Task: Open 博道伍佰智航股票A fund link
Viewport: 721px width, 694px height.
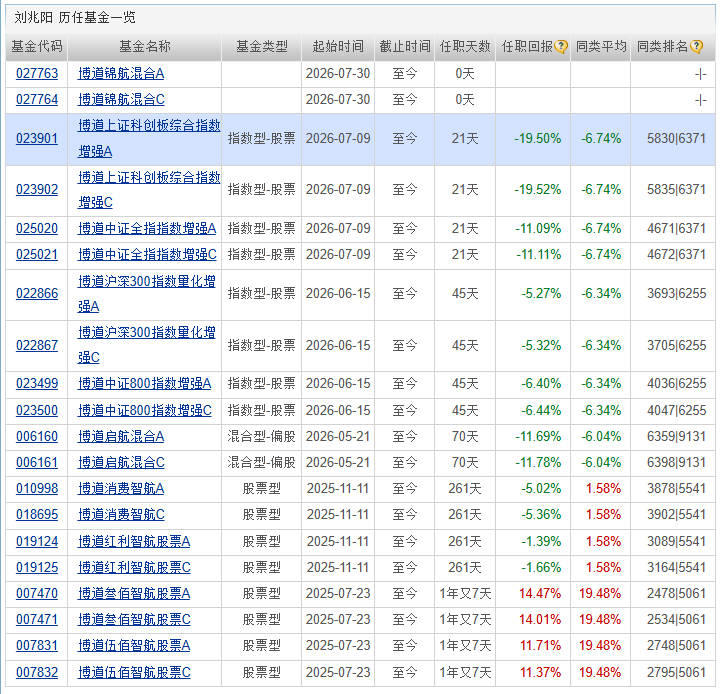Action: coord(134,646)
